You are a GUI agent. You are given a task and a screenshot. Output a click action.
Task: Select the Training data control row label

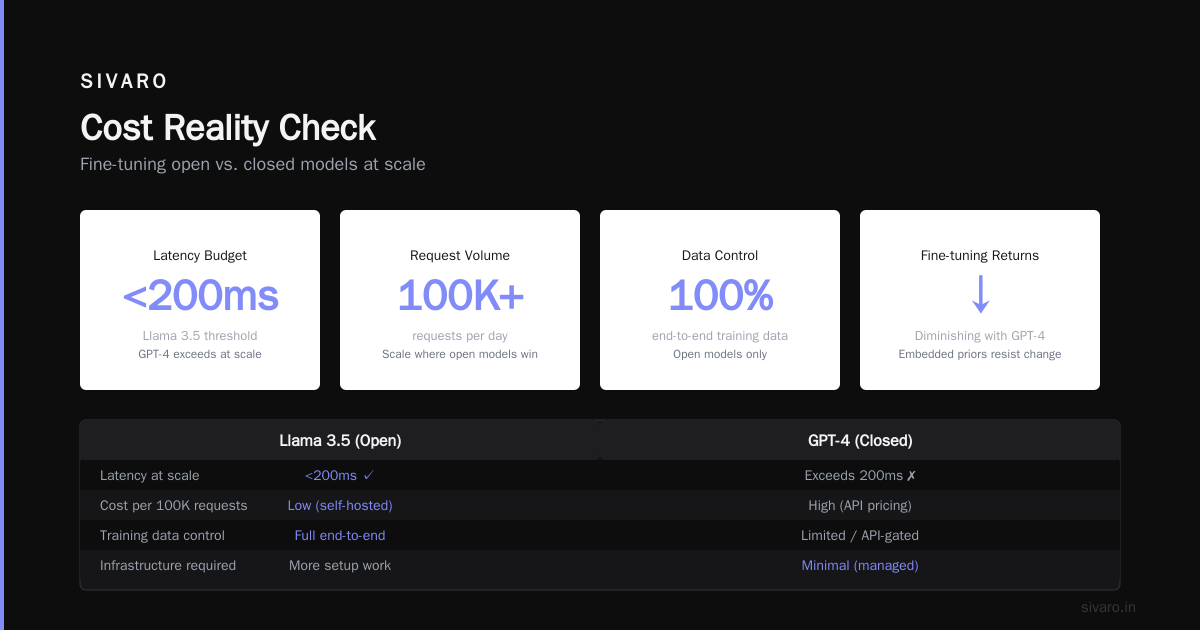[x=163, y=535]
